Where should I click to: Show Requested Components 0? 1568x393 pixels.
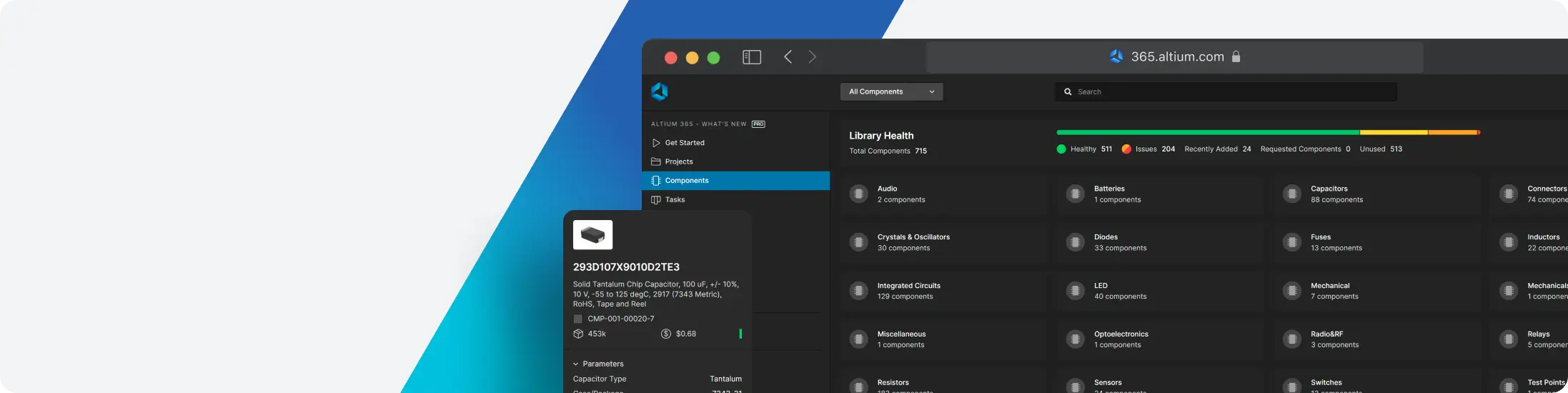(1305, 149)
